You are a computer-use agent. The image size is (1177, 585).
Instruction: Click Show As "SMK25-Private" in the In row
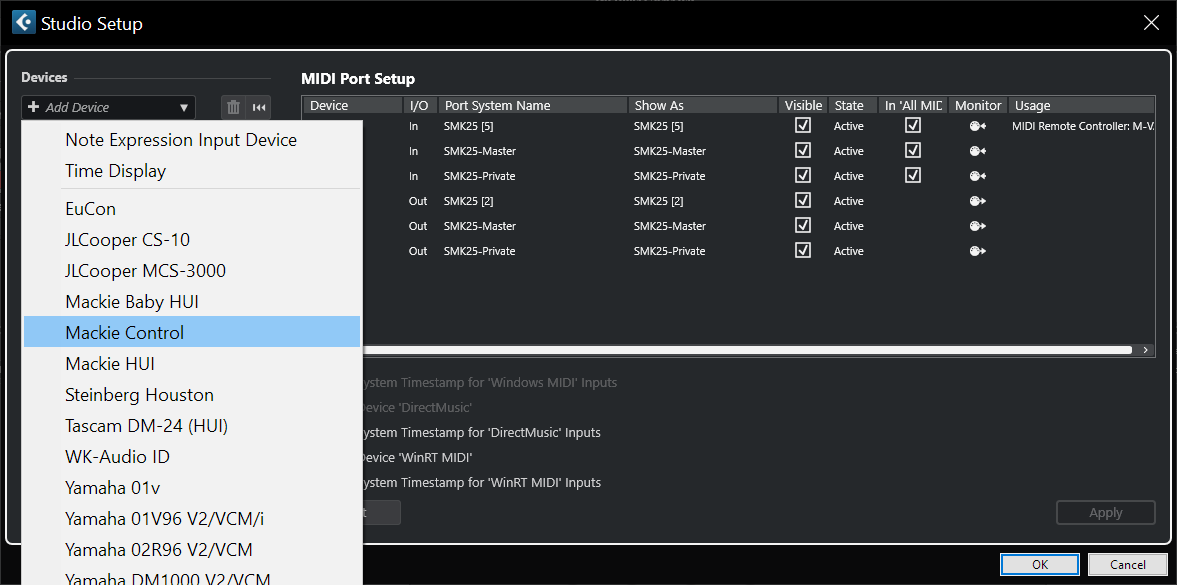(670, 176)
